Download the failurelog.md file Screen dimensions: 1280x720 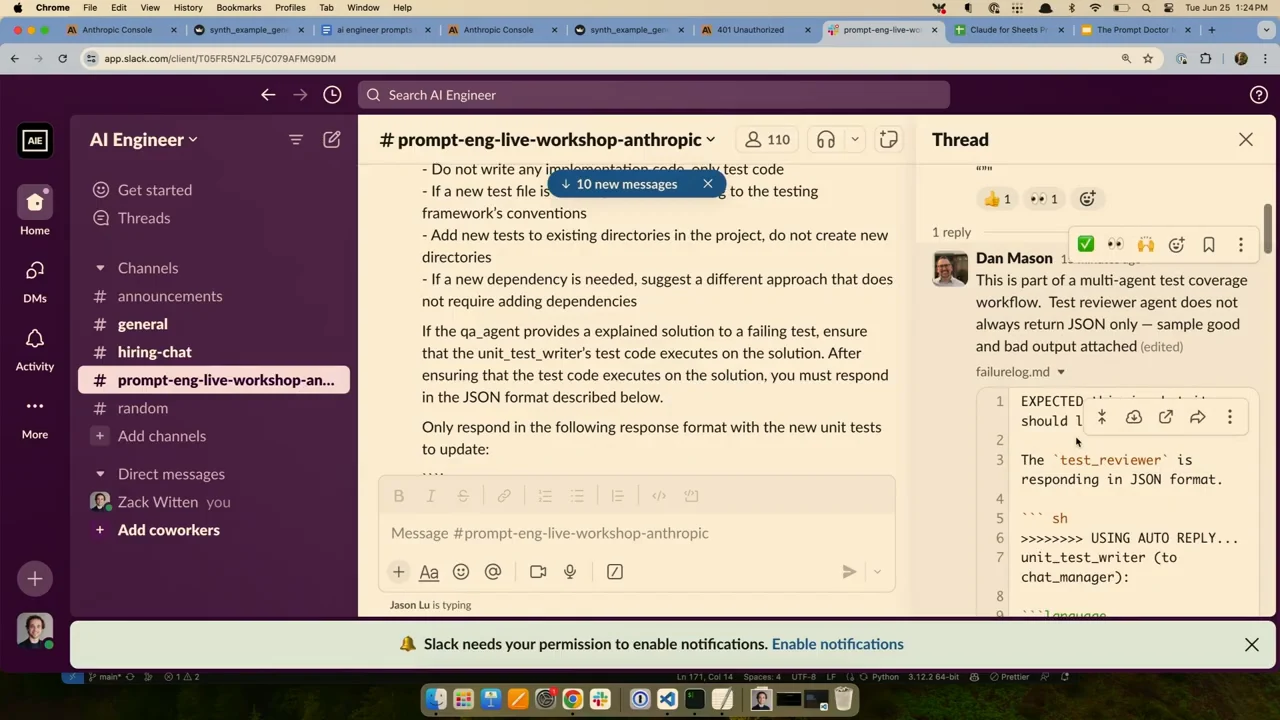tap(1134, 417)
